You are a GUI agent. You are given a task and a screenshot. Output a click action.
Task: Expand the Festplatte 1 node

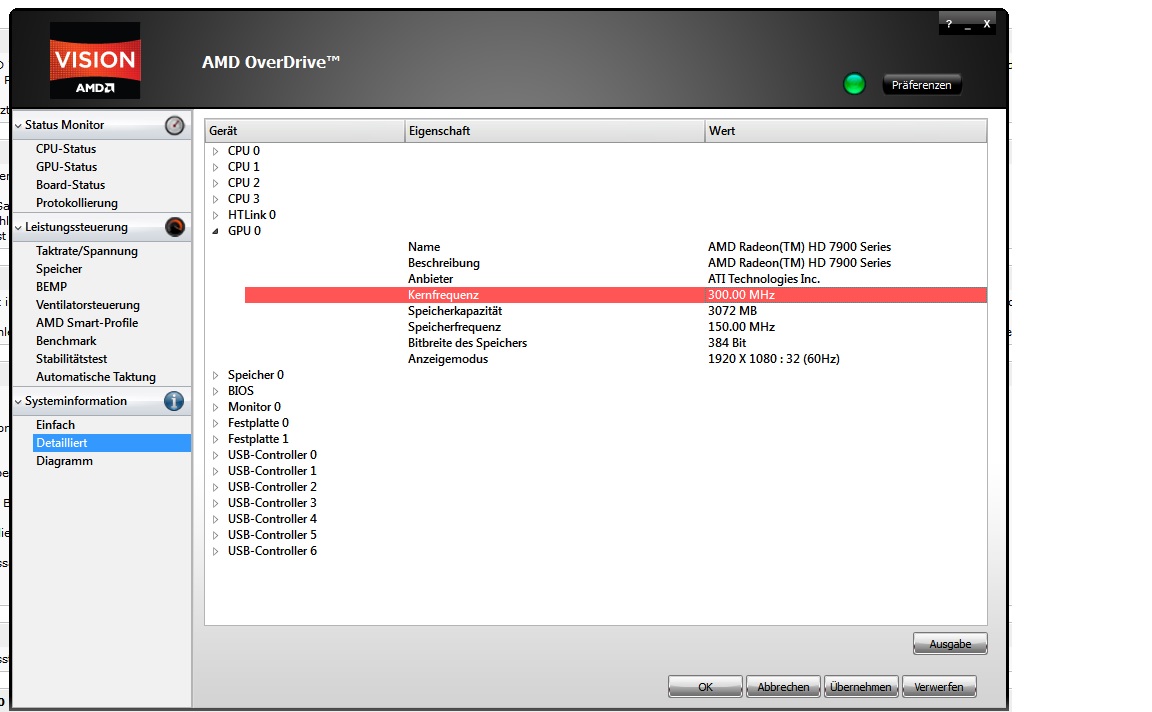pos(215,439)
